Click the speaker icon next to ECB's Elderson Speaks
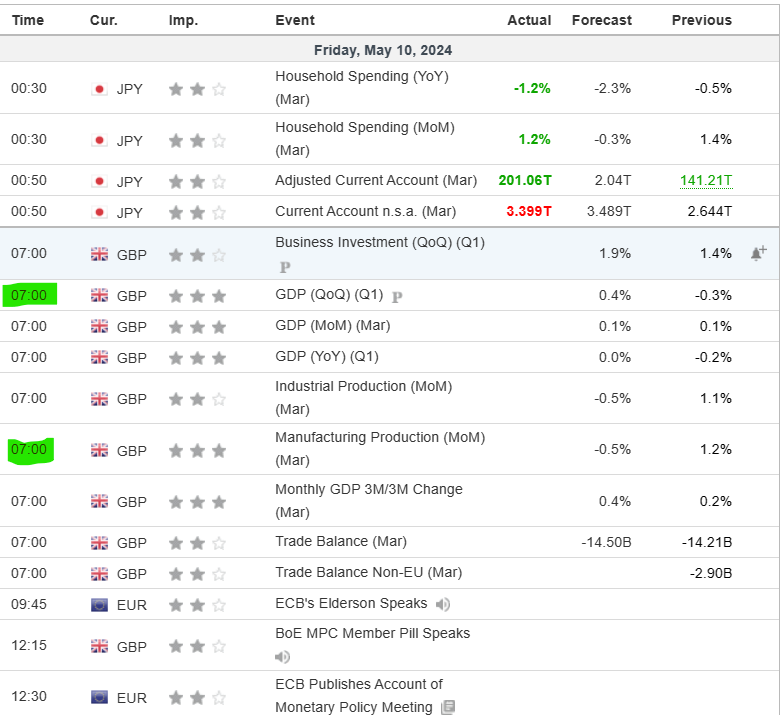This screenshot has height=715, width=781. click(443, 604)
